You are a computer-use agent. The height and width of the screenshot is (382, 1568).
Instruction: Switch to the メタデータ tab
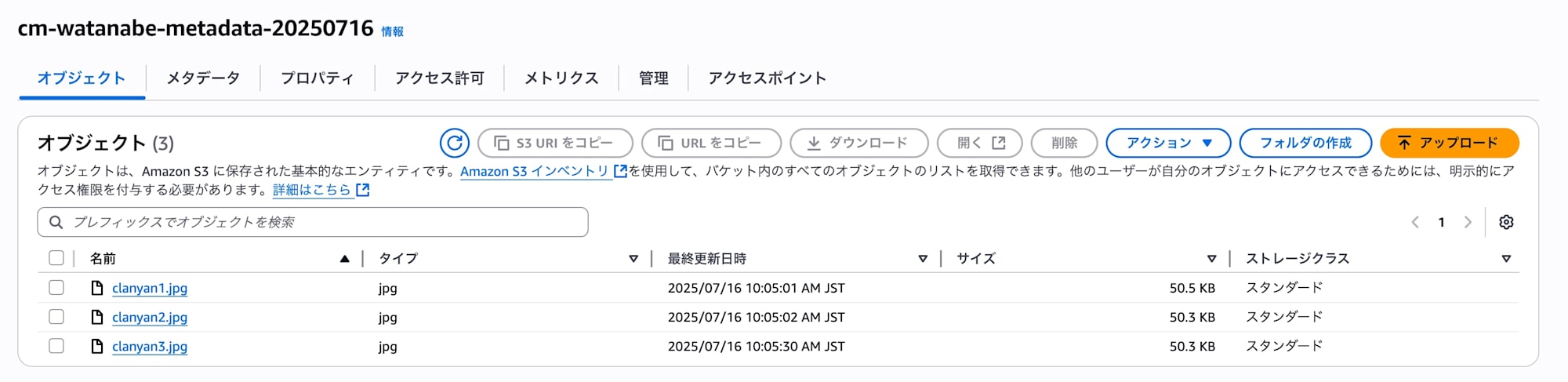click(x=203, y=78)
